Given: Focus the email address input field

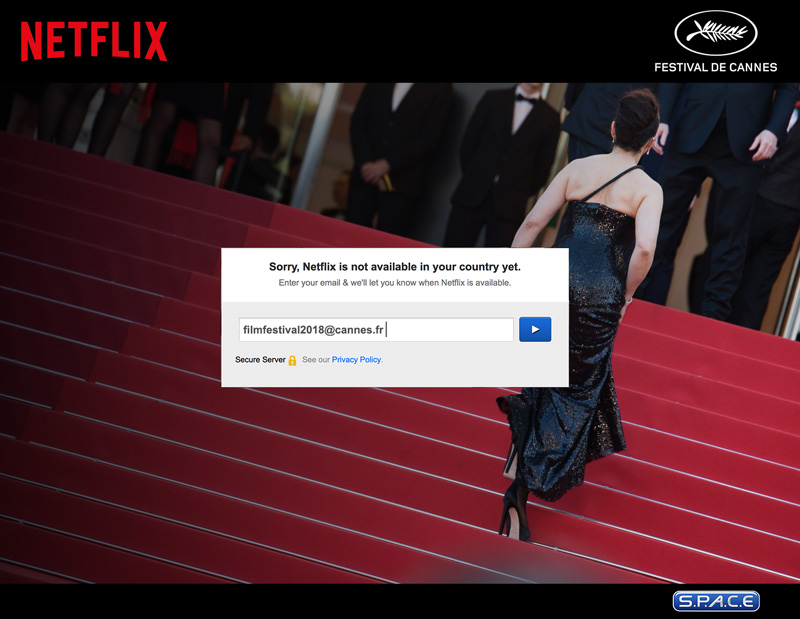Looking at the screenshot, I should point(375,330).
